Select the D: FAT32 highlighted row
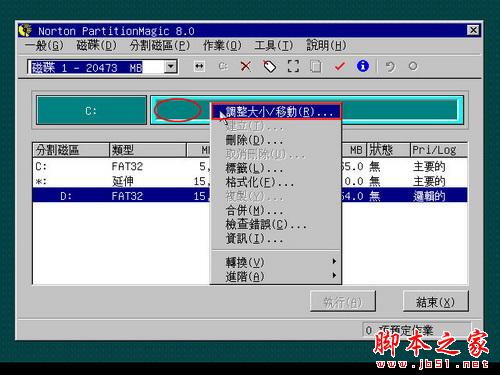Screen dimensions: 500x375 click(x=250, y=196)
